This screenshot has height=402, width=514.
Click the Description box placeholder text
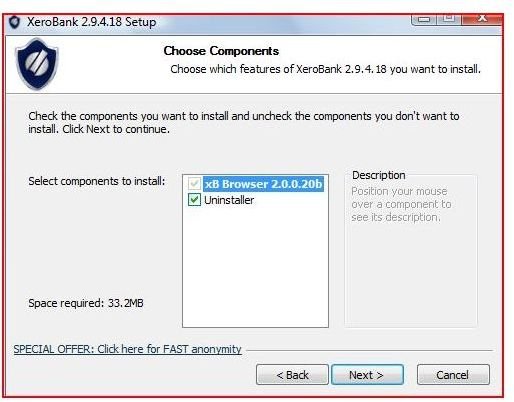coord(401,204)
